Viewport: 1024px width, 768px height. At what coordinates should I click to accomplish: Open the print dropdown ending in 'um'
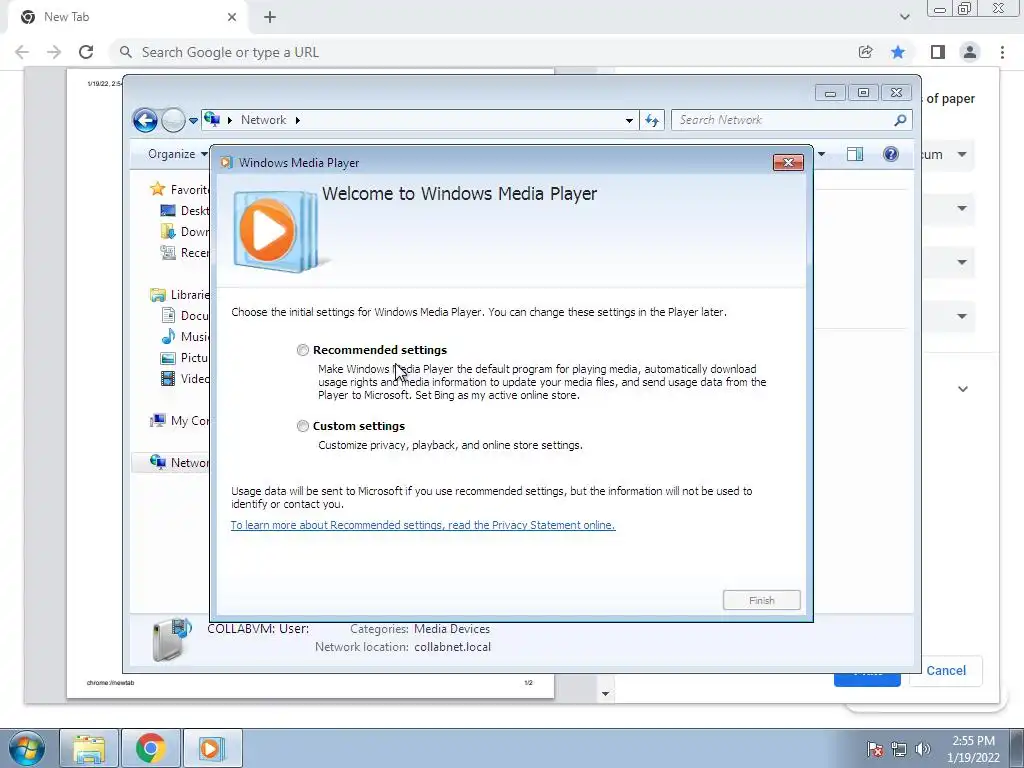[x=946, y=155]
